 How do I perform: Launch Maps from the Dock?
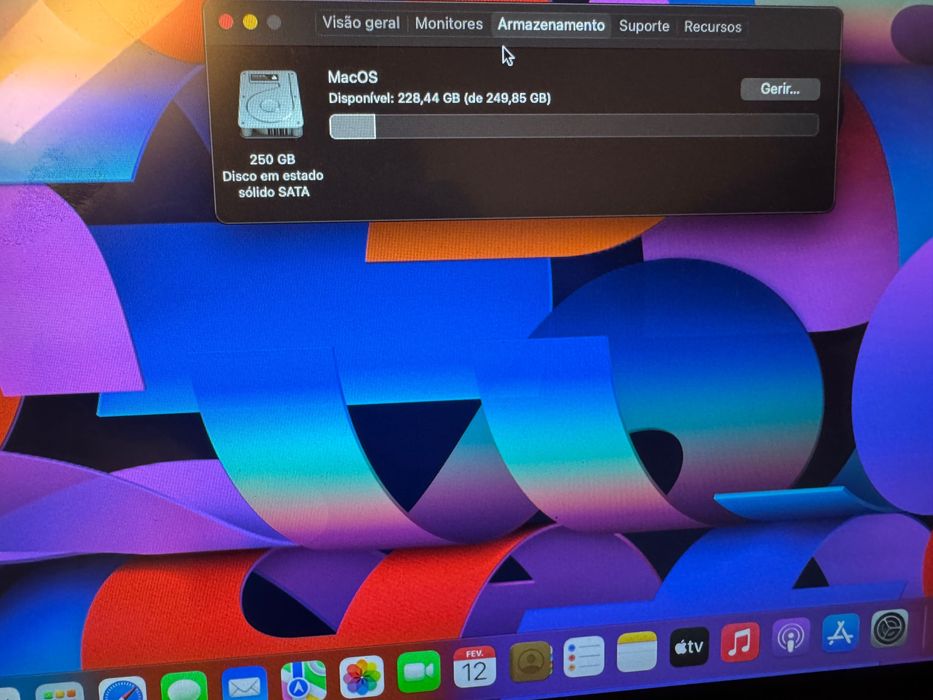tap(303, 681)
